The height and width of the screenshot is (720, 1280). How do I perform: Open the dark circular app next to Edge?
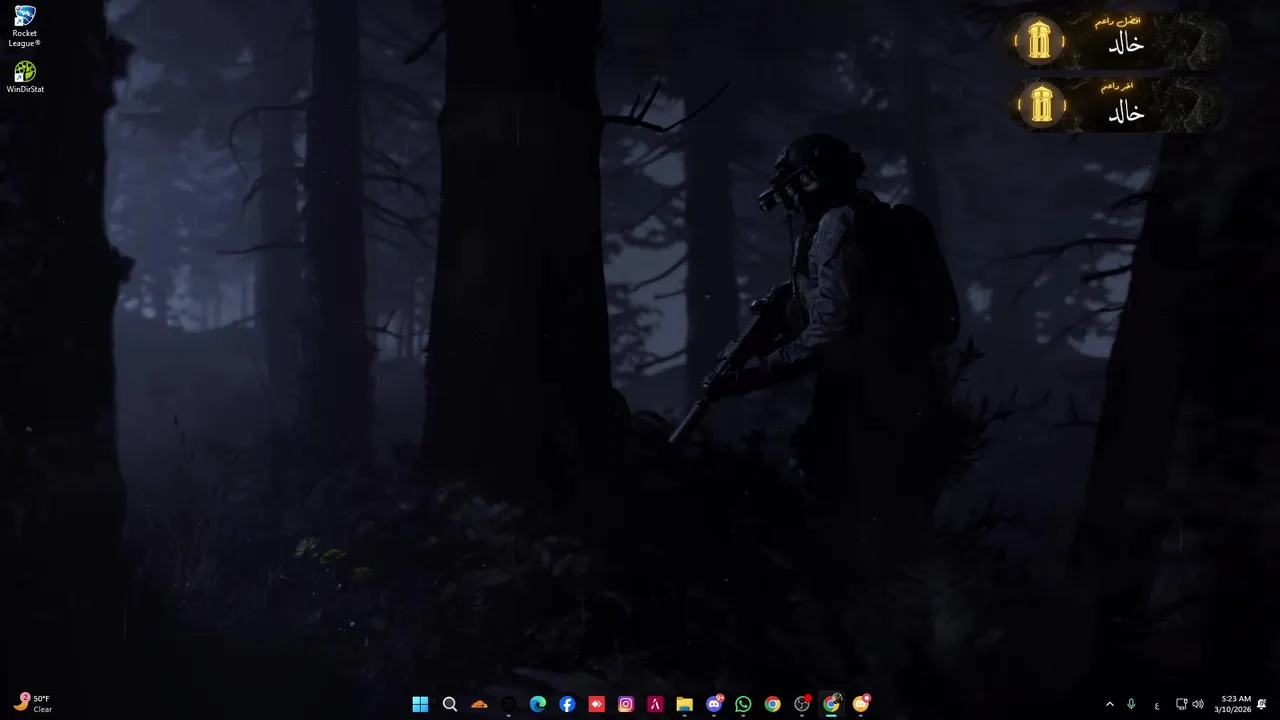pyautogui.click(x=508, y=704)
